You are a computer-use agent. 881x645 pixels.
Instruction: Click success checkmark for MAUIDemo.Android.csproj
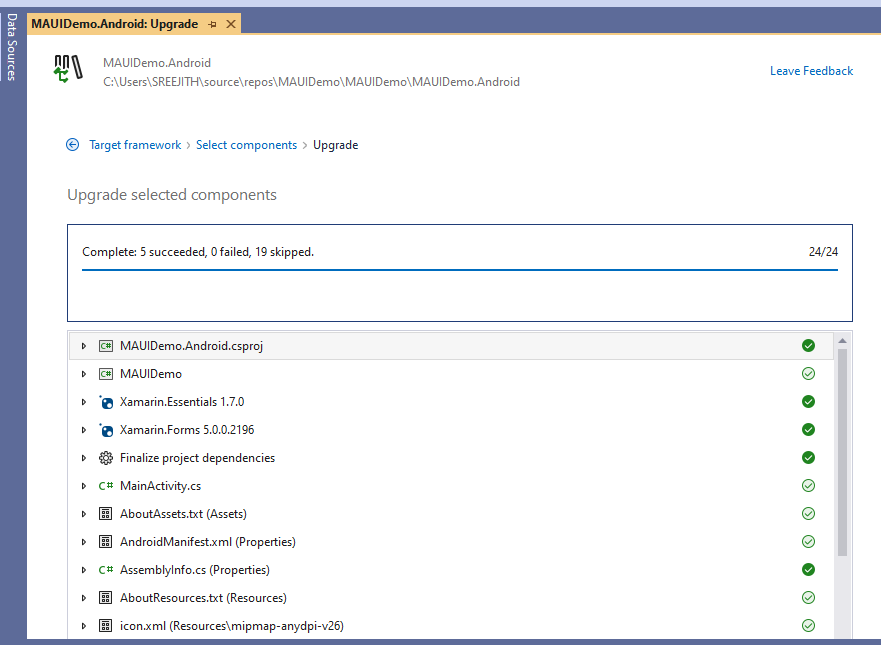(x=809, y=346)
